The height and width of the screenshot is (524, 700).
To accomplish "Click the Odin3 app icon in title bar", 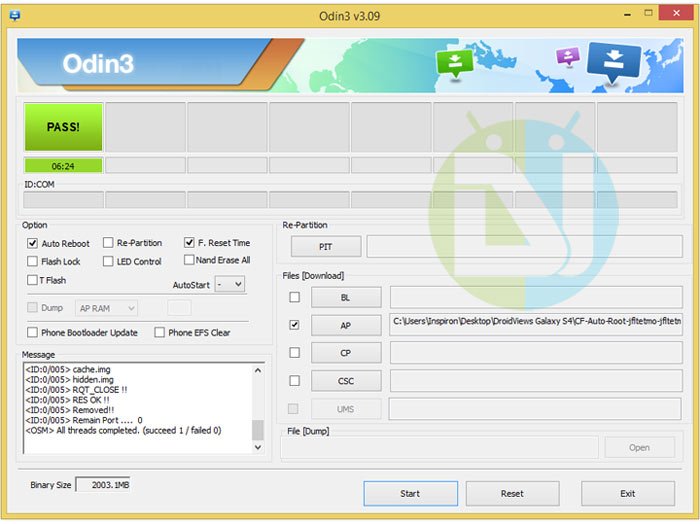I will [x=15, y=16].
